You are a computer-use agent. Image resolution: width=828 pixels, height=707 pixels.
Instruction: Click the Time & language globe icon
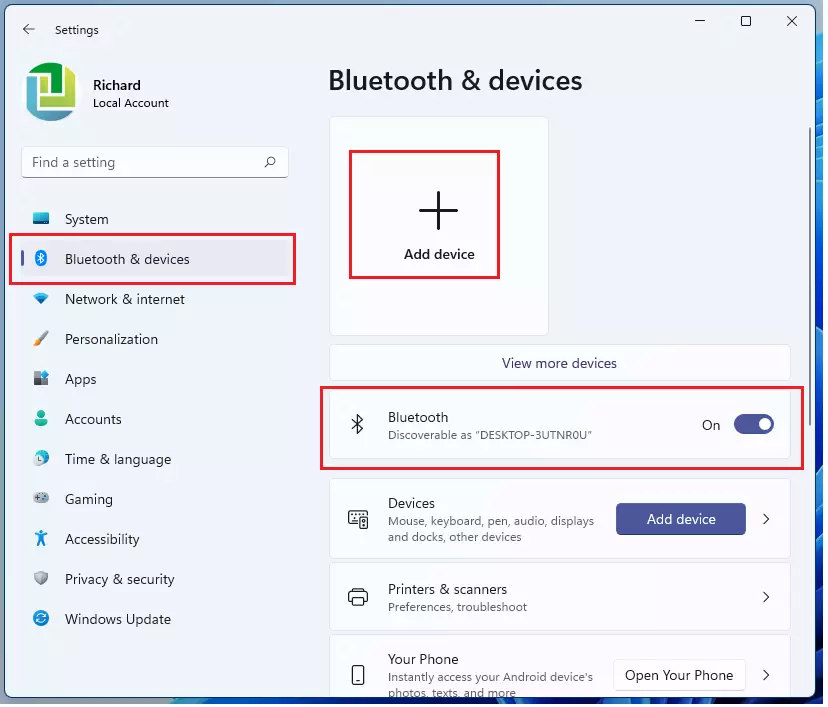click(x=41, y=460)
